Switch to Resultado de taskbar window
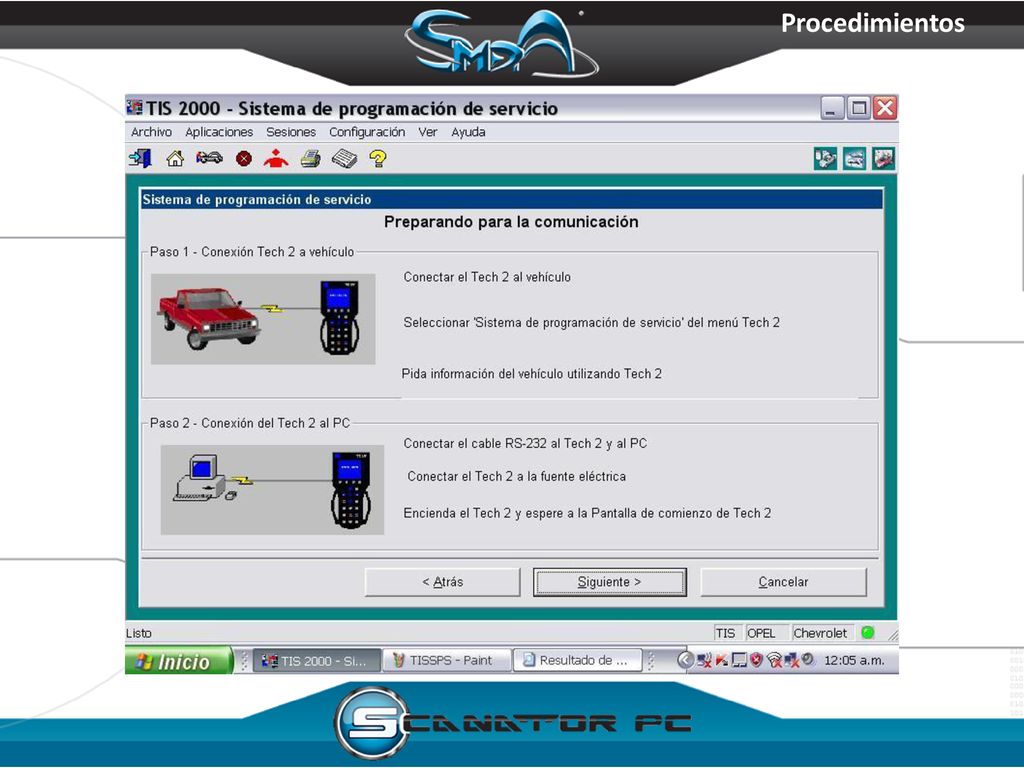 click(x=578, y=660)
